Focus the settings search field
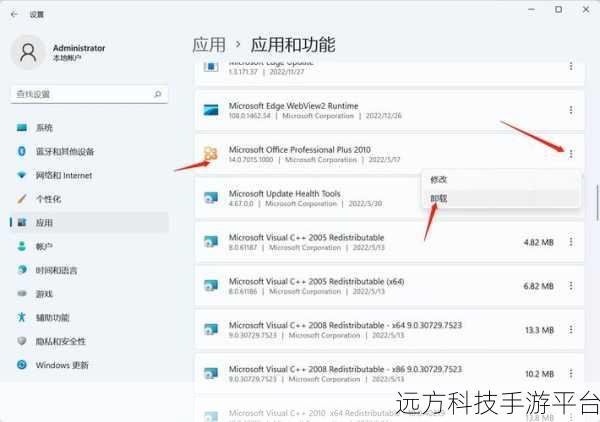 pos(89,94)
